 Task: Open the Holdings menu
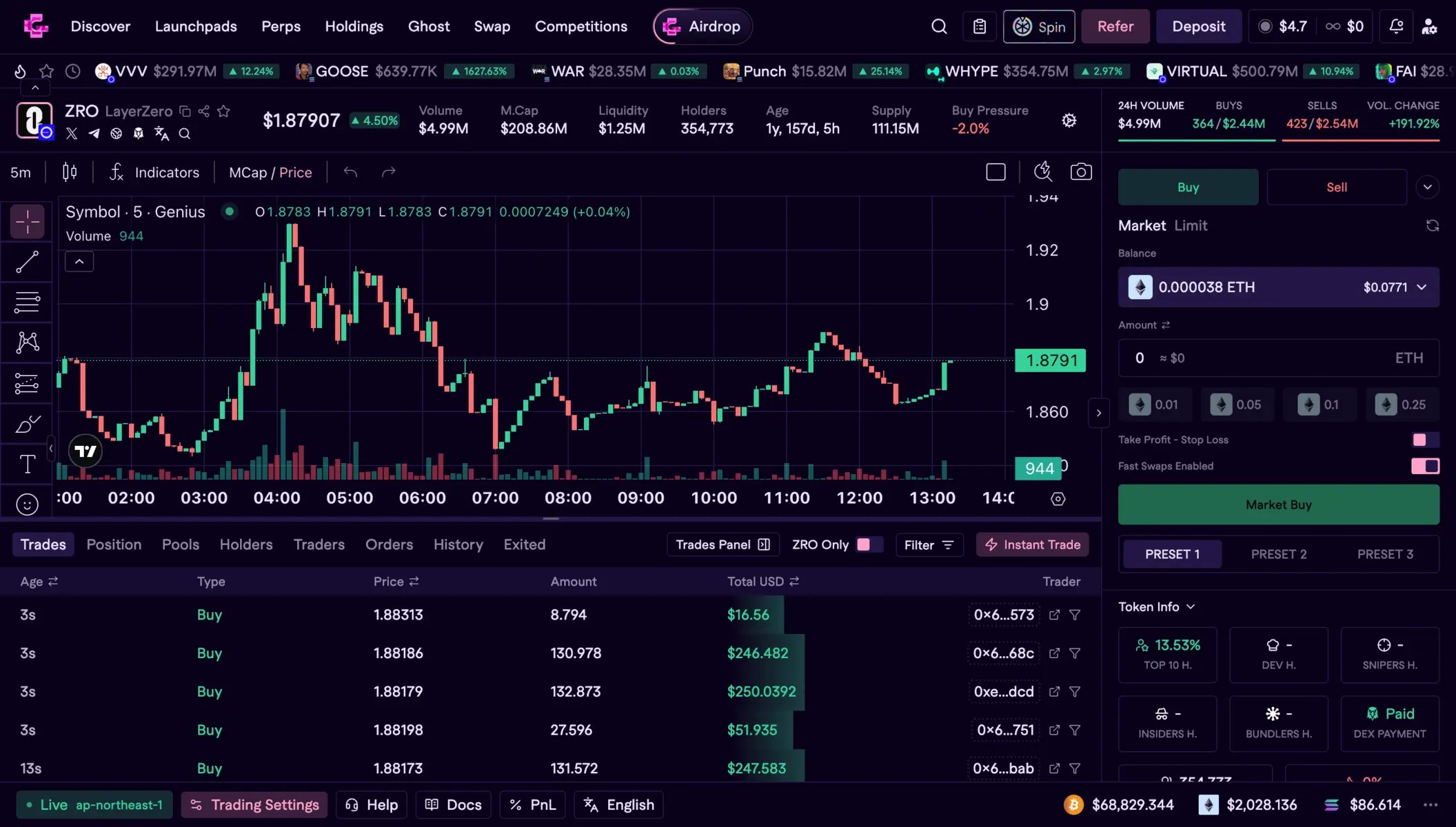click(354, 27)
